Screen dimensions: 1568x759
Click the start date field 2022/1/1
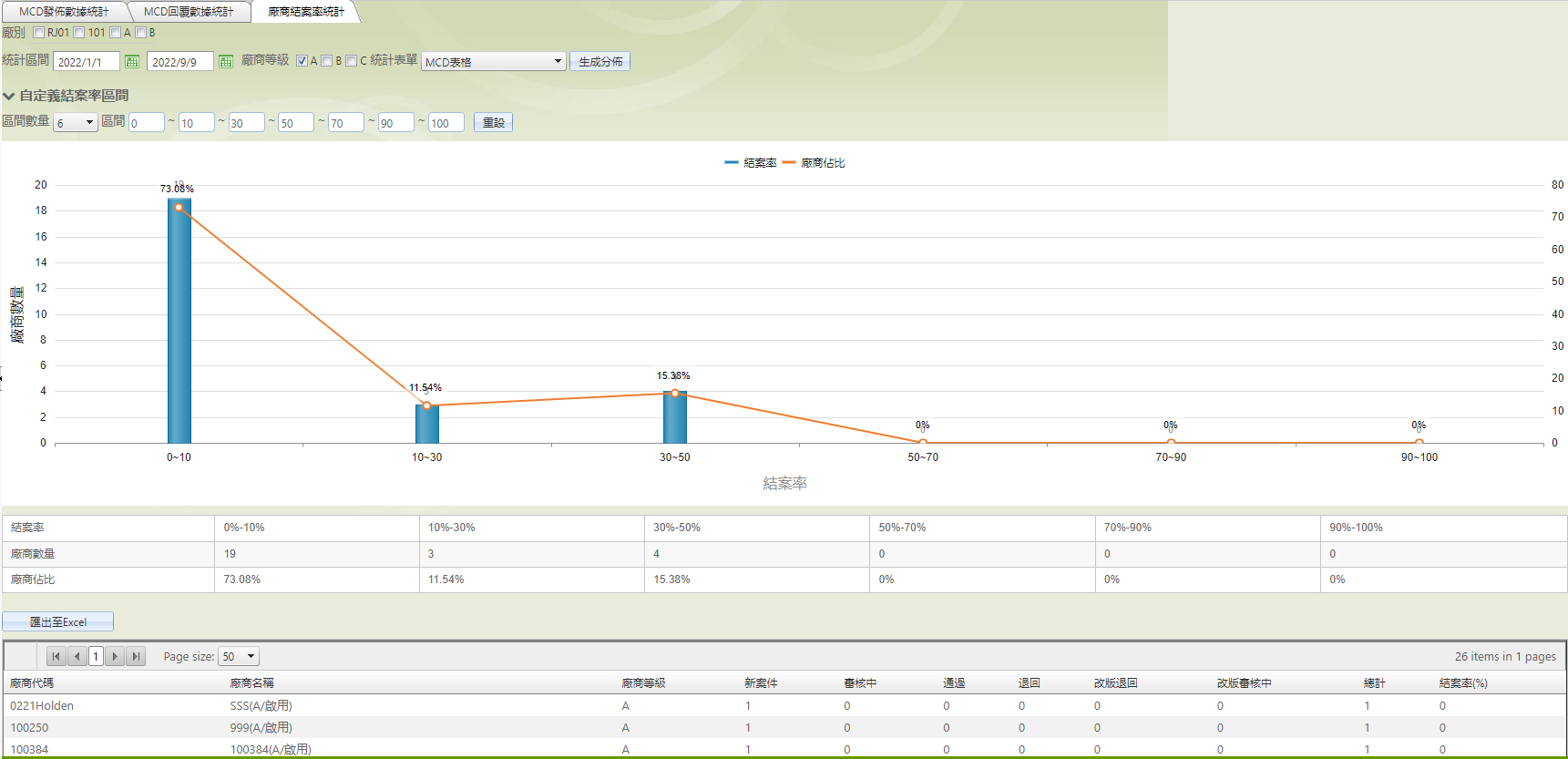point(87,61)
